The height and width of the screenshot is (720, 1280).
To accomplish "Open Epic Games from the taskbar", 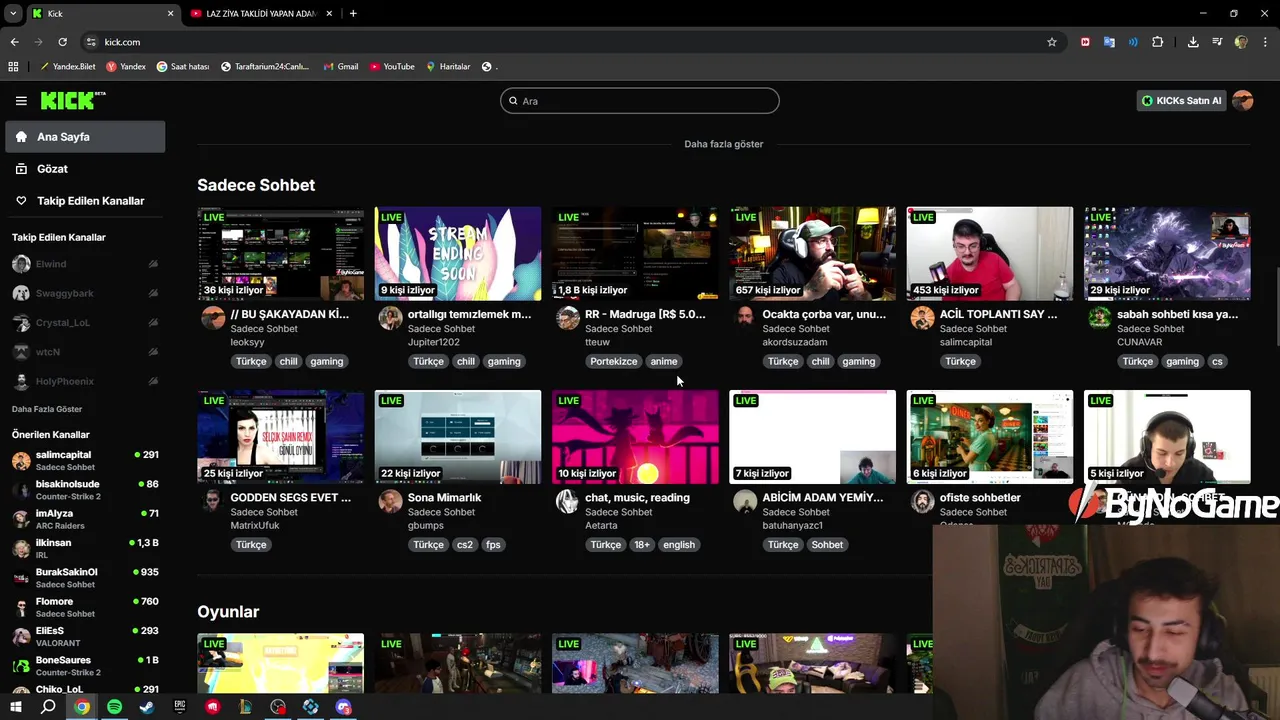I will (x=180, y=707).
